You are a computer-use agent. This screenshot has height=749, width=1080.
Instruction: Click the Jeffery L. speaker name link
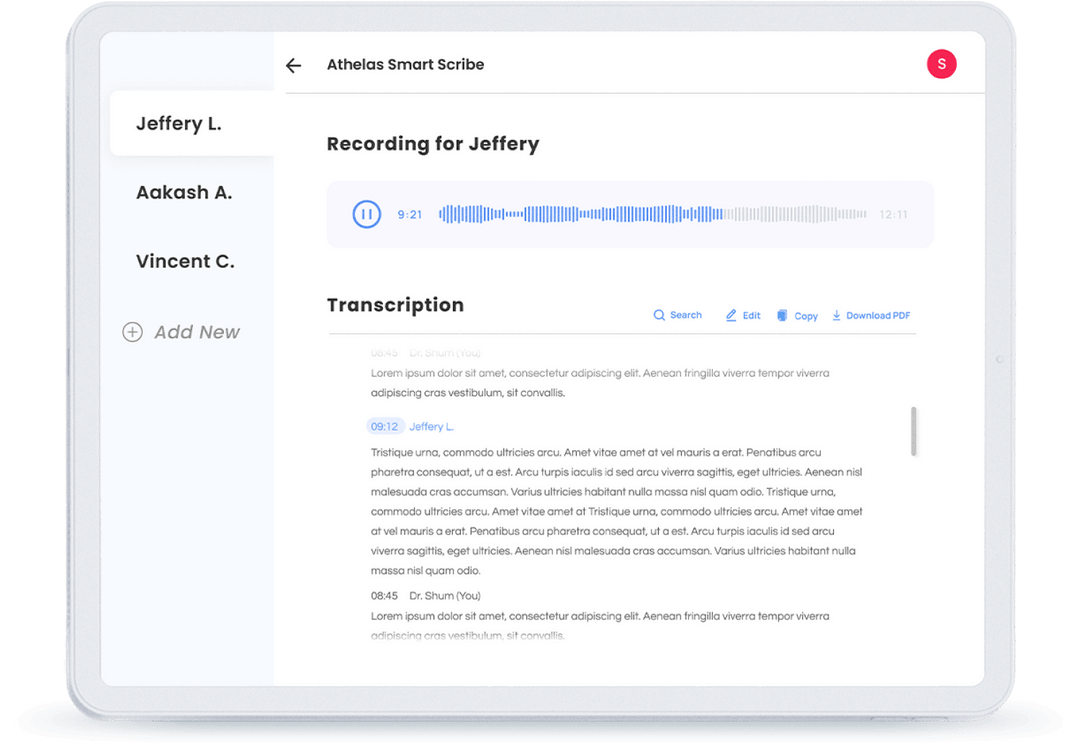point(431,427)
